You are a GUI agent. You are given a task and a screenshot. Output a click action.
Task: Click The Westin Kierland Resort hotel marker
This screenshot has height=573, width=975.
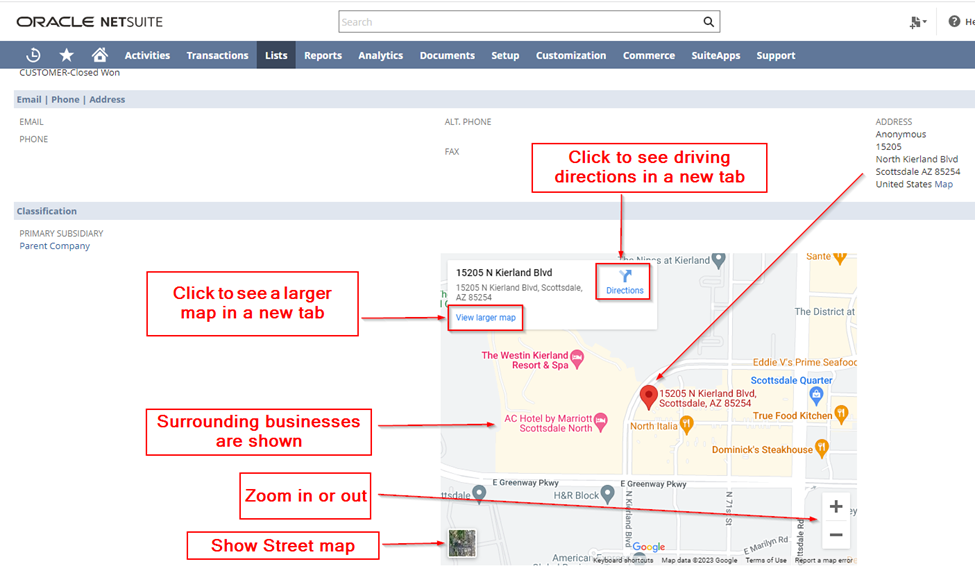pos(577,358)
